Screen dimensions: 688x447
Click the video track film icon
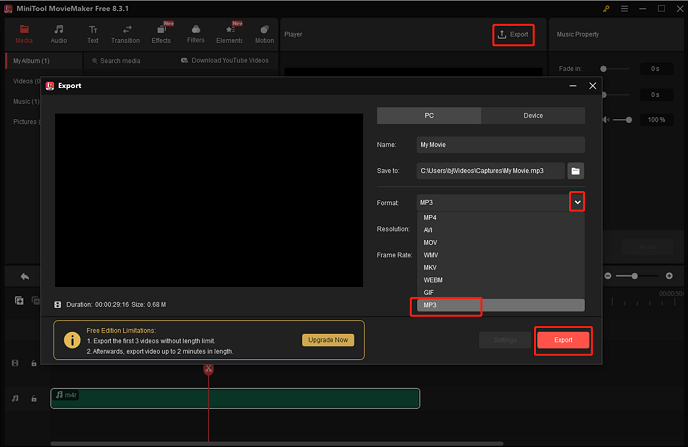point(15,363)
